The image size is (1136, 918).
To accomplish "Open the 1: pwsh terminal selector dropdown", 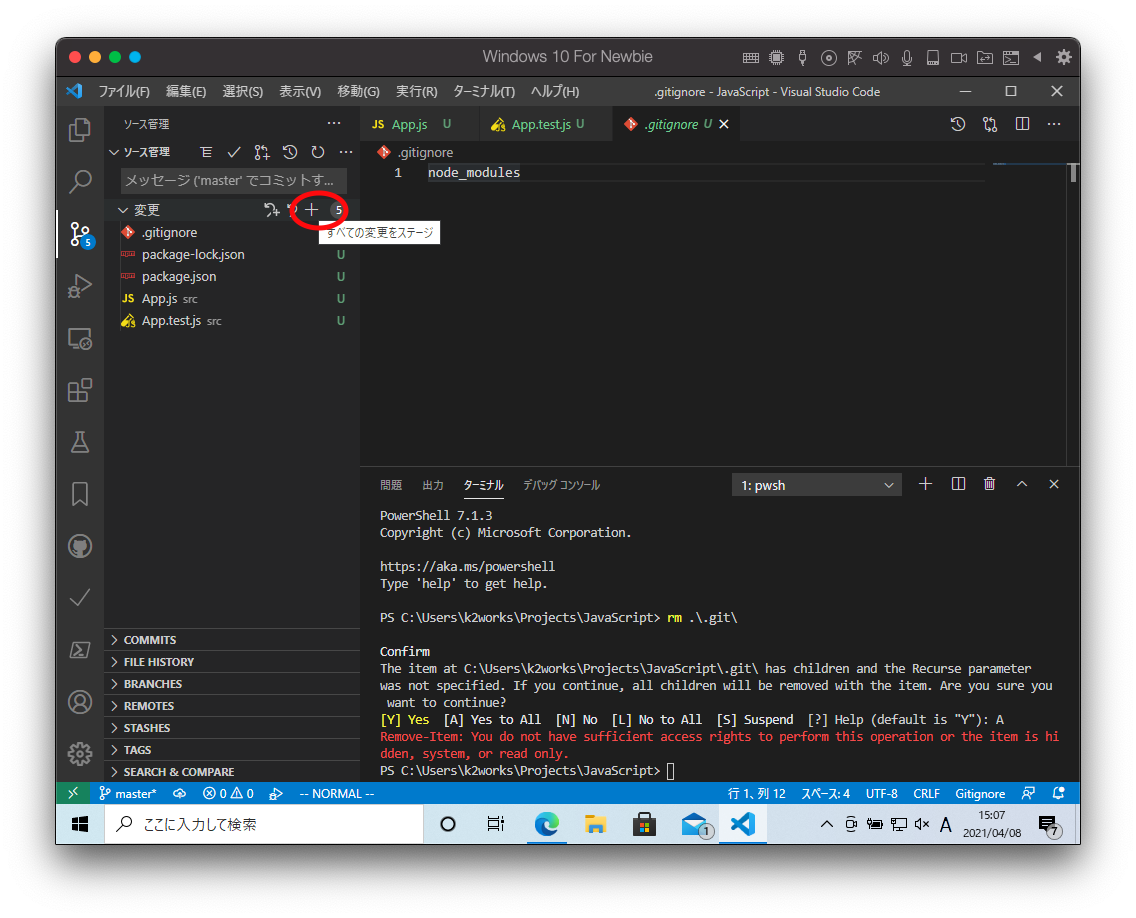I will click(816, 485).
